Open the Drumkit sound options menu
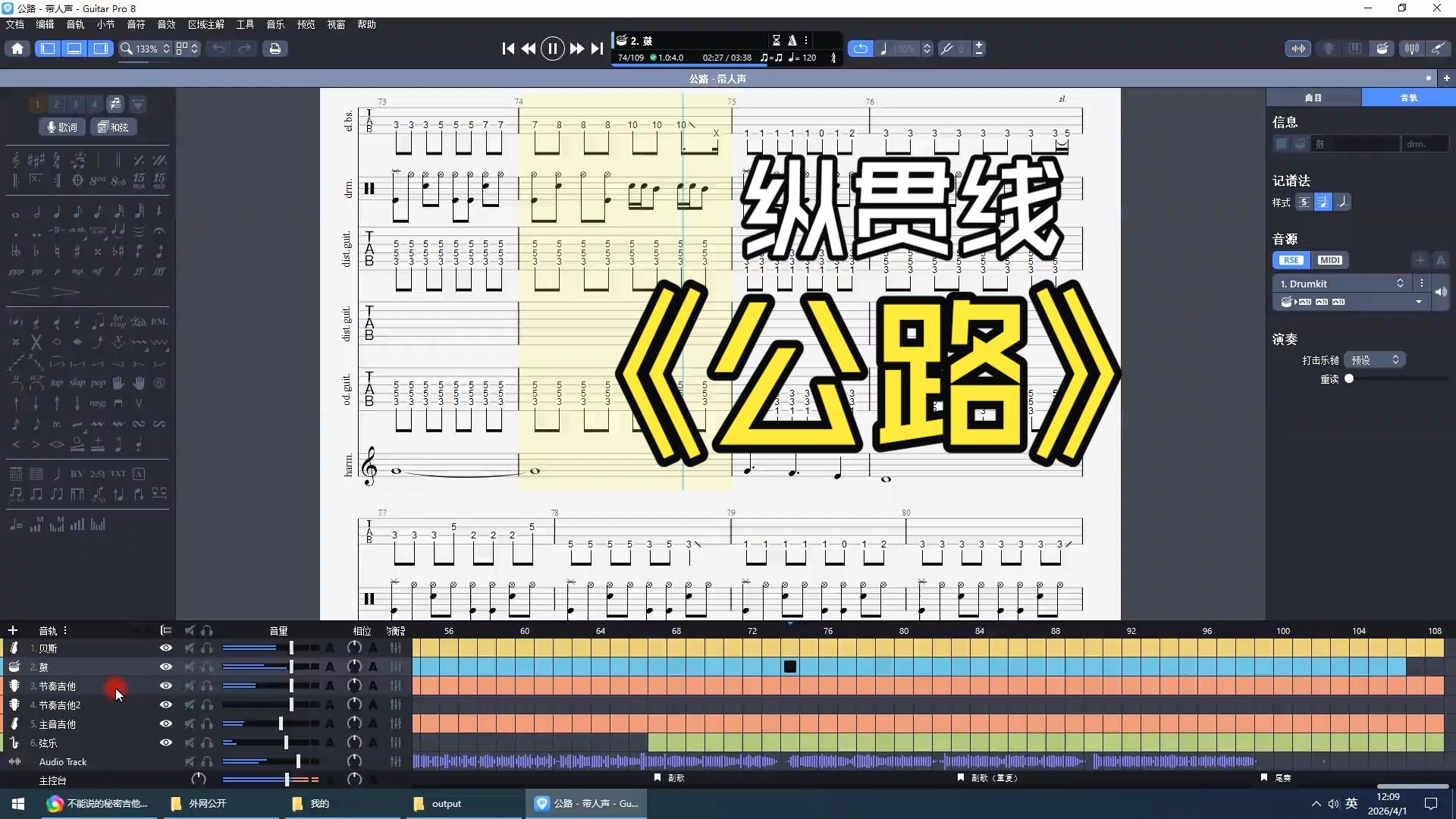1456x819 pixels. point(1422,284)
